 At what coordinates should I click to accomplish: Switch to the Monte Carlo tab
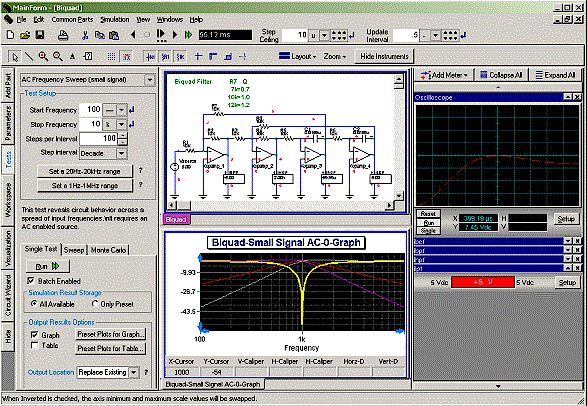point(108,250)
